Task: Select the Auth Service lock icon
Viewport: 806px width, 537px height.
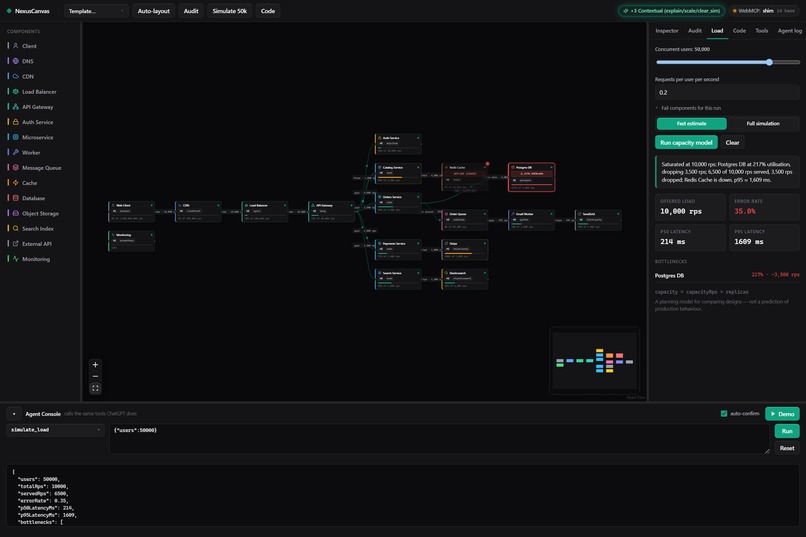Action: click(x=15, y=122)
